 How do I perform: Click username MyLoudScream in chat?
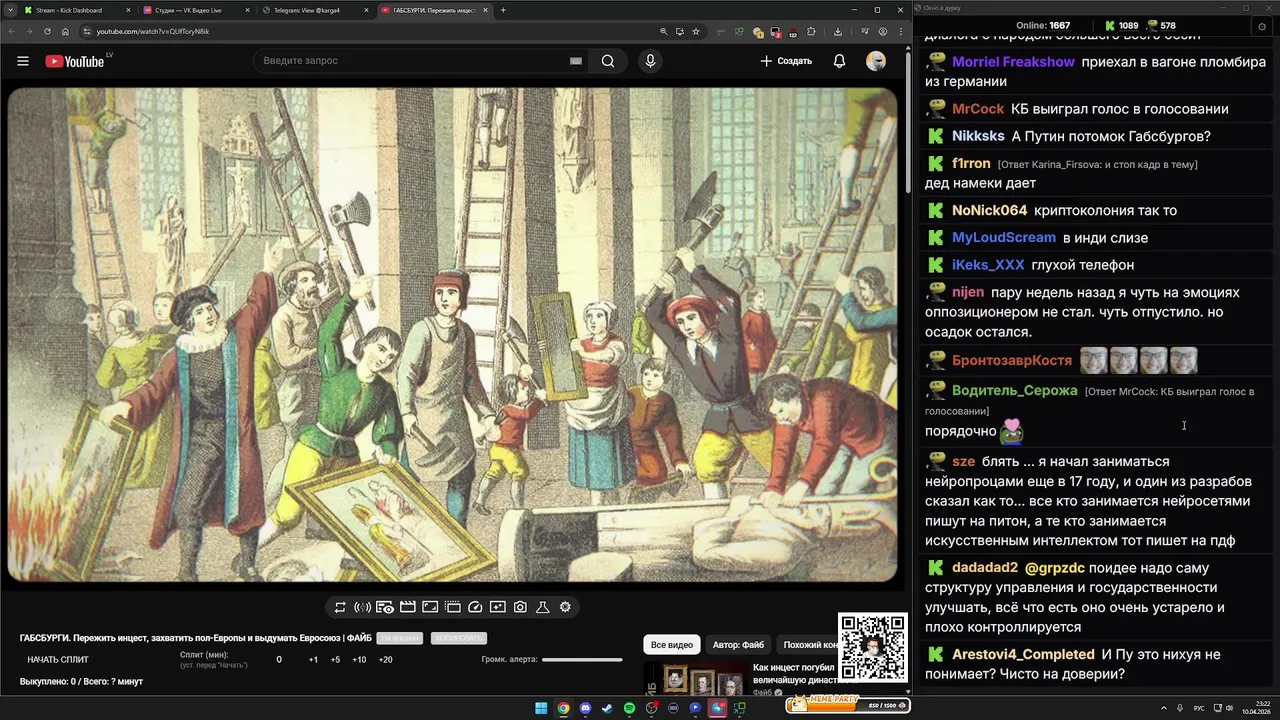[x=1004, y=238]
